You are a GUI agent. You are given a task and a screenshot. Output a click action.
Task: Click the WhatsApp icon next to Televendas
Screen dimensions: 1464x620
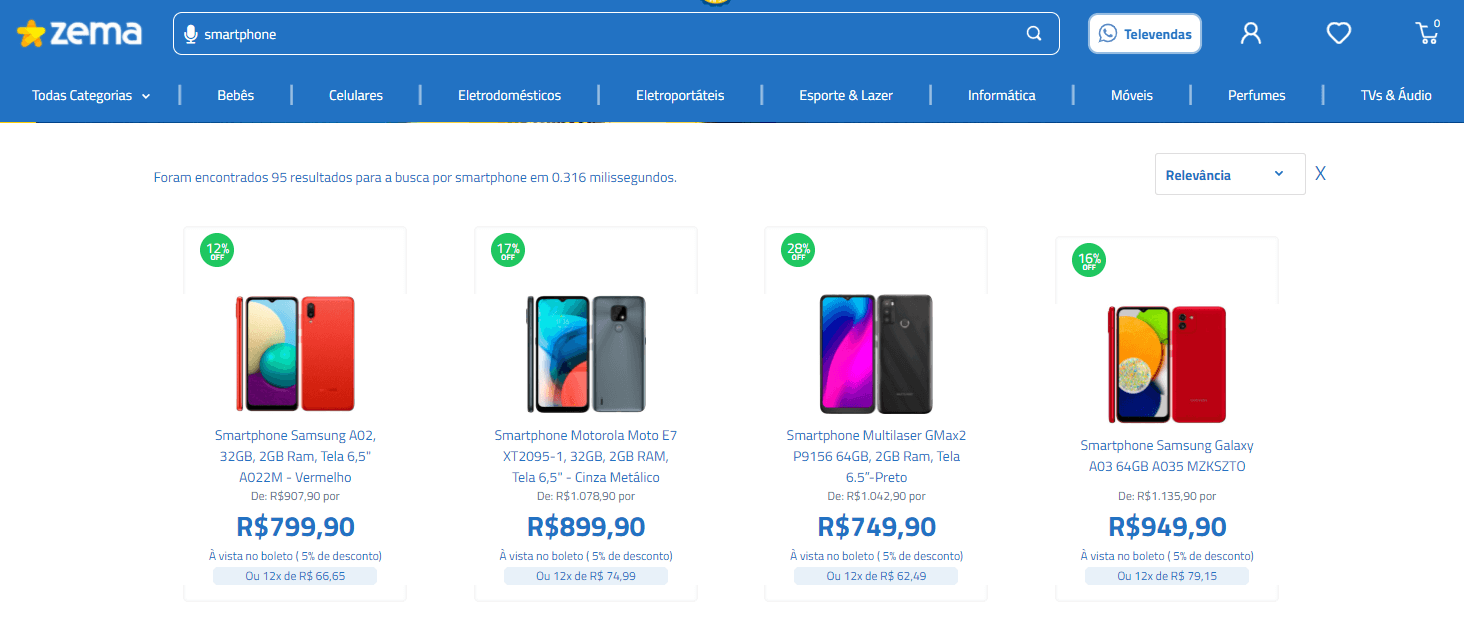[x=1107, y=33]
